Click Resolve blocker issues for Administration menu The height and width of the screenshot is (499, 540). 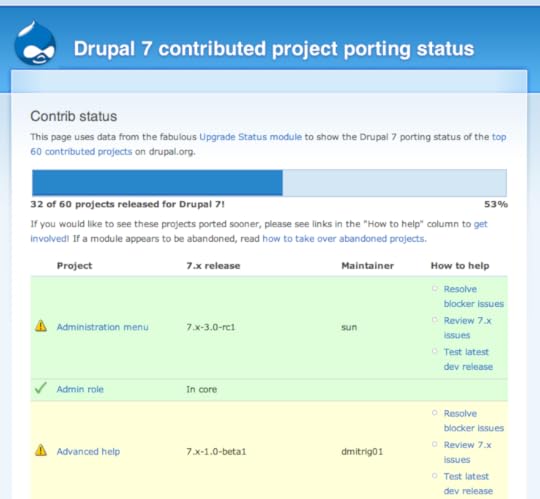click(474, 297)
